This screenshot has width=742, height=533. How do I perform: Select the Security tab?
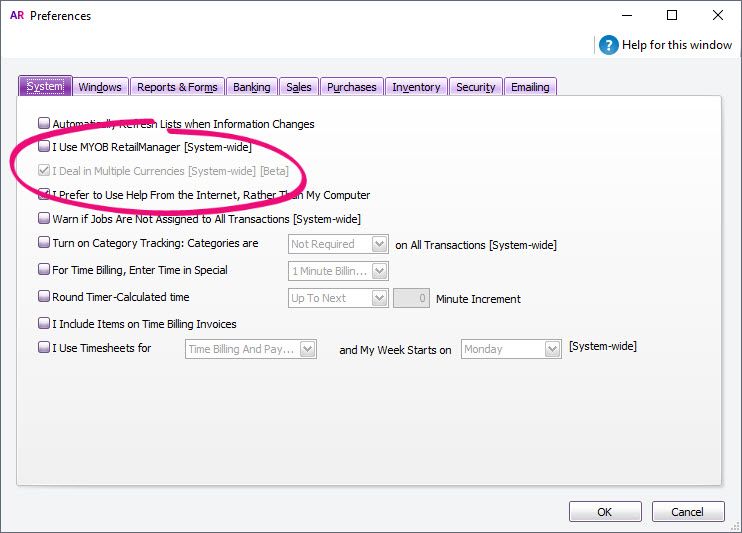click(475, 87)
